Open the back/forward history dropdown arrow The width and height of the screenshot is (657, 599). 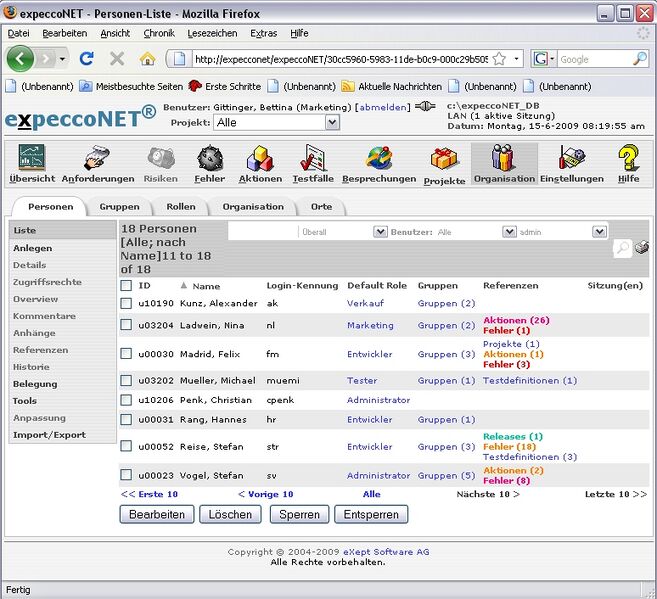(62, 59)
